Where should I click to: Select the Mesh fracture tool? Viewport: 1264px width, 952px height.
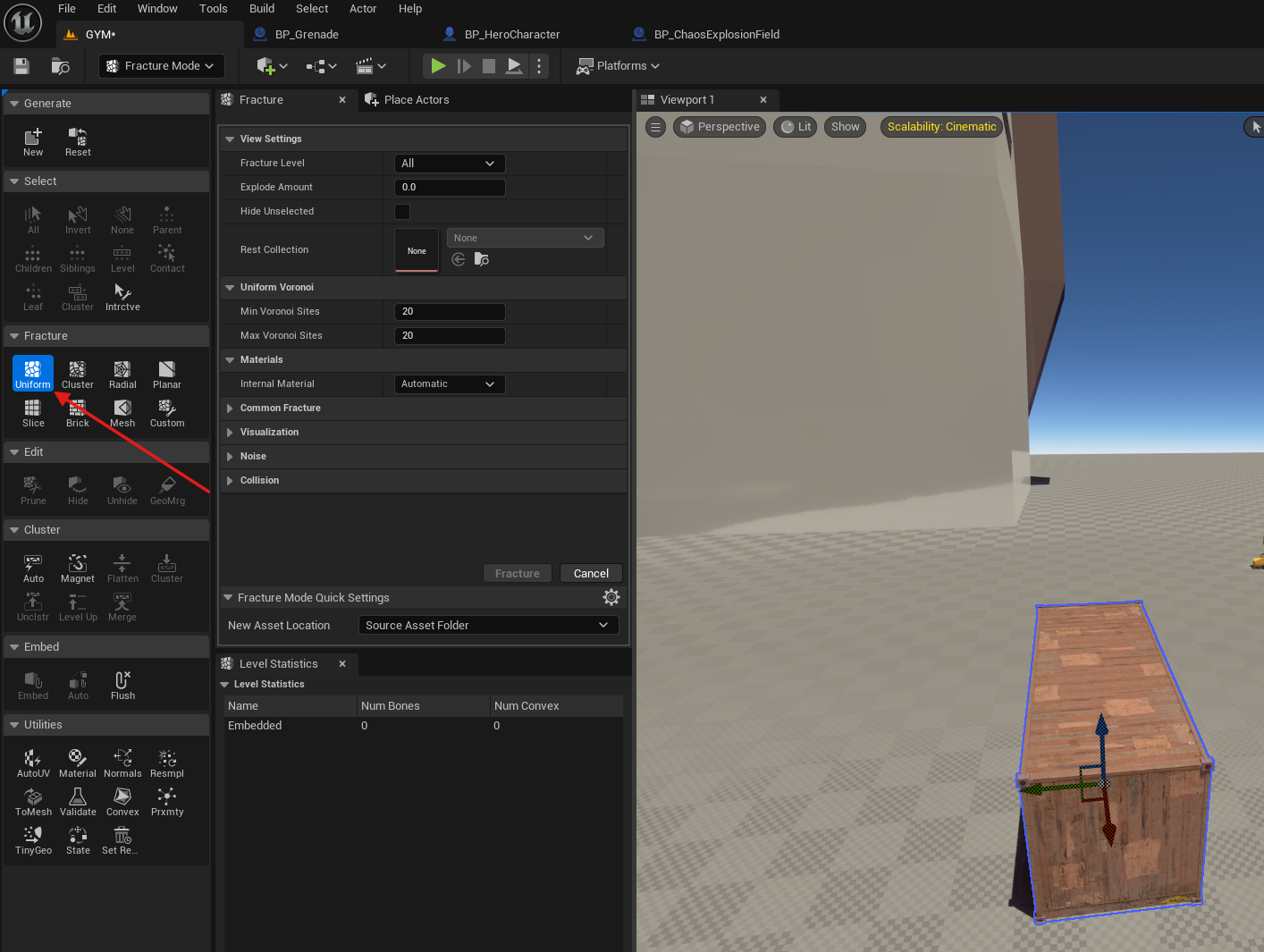coord(122,413)
